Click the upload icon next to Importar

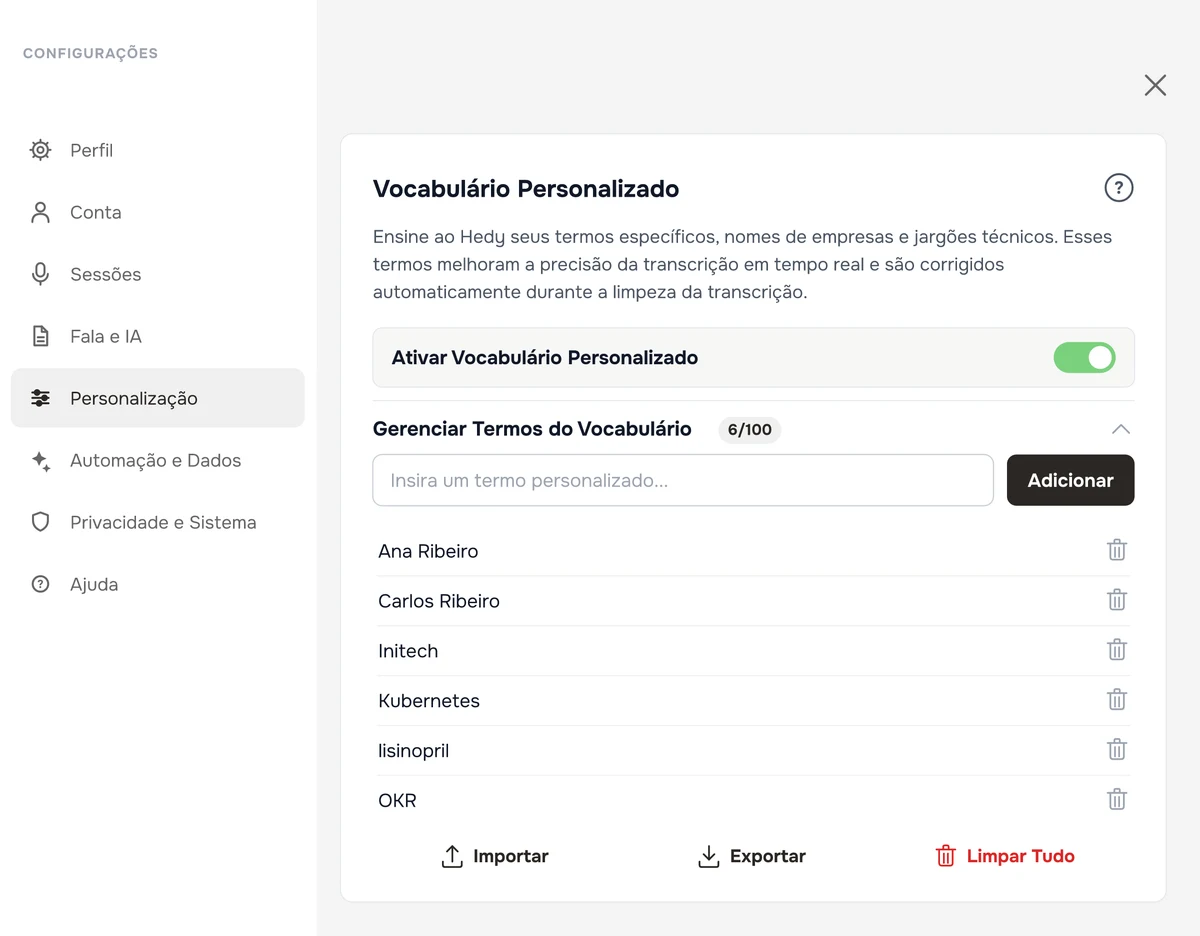pyautogui.click(x=452, y=856)
